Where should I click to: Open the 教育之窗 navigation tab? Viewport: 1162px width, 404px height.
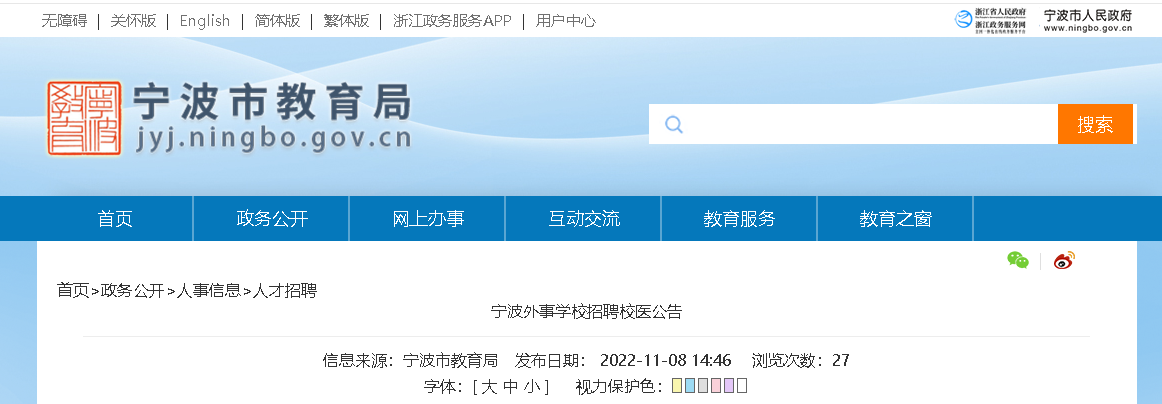pos(895,219)
